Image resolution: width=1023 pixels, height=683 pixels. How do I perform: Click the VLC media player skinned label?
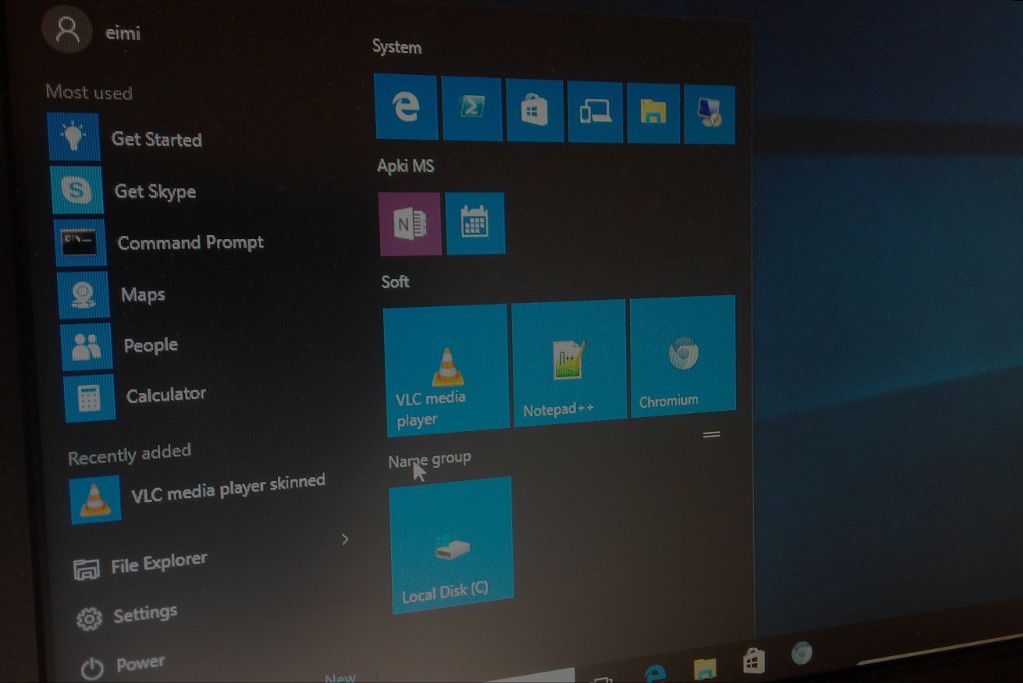point(228,489)
